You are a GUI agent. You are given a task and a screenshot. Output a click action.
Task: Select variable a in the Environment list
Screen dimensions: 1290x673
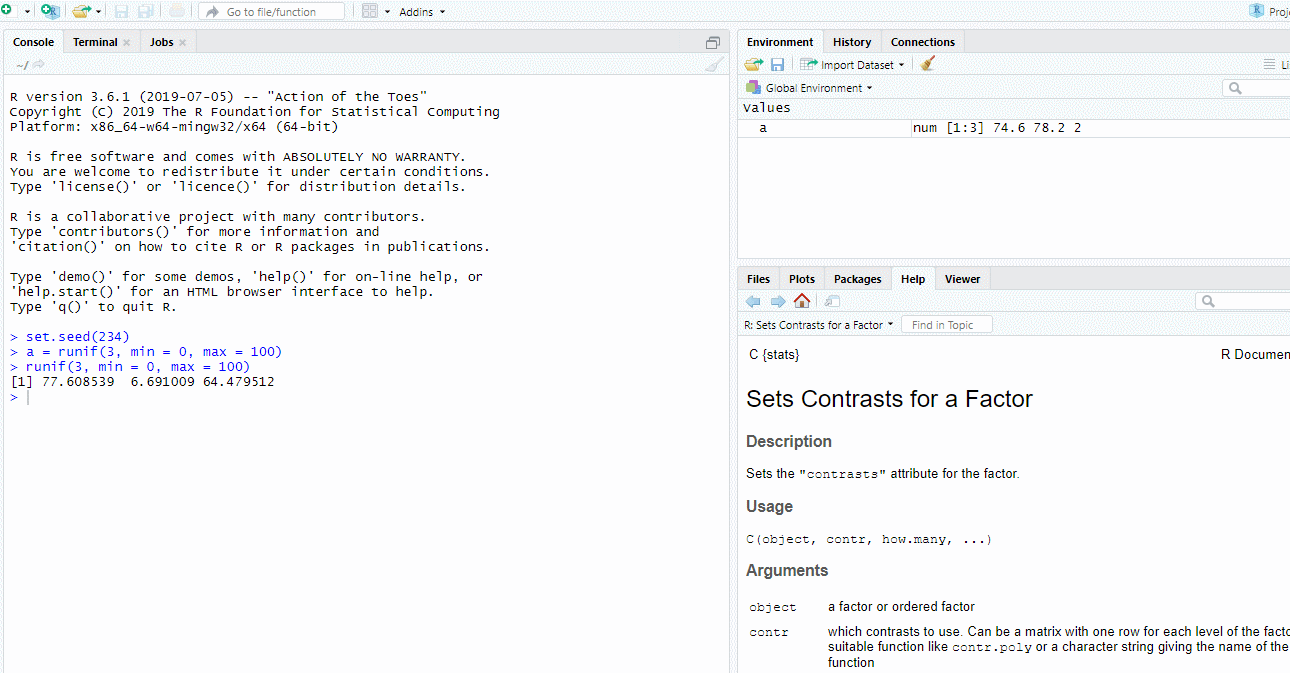point(763,128)
